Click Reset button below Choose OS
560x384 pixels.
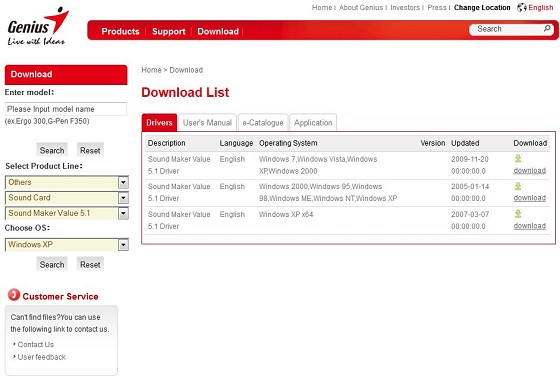tap(90, 264)
